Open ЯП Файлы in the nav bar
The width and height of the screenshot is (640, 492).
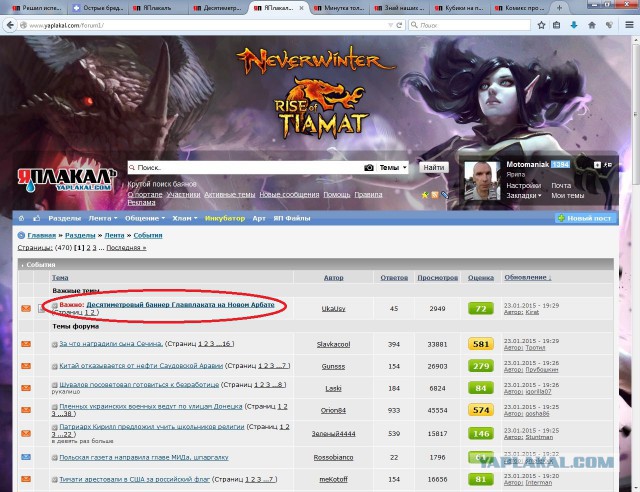(292, 218)
